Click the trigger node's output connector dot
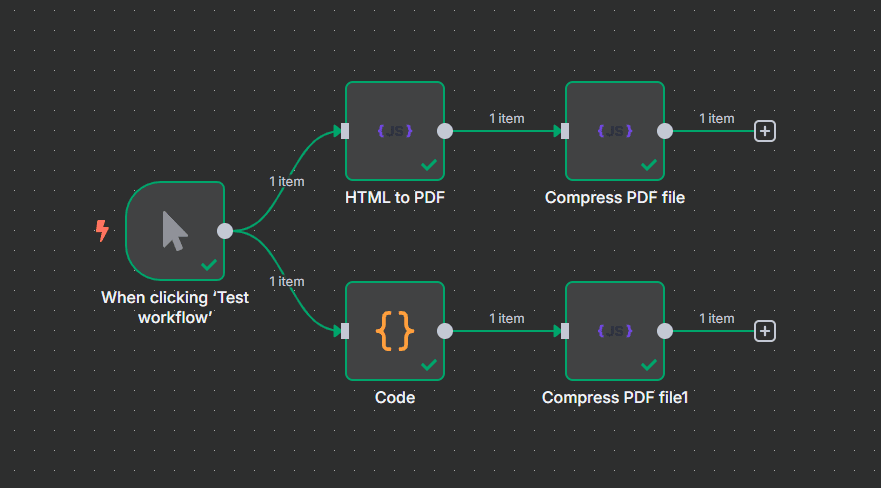This screenshot has width=881, height=488. pos(225,231)
